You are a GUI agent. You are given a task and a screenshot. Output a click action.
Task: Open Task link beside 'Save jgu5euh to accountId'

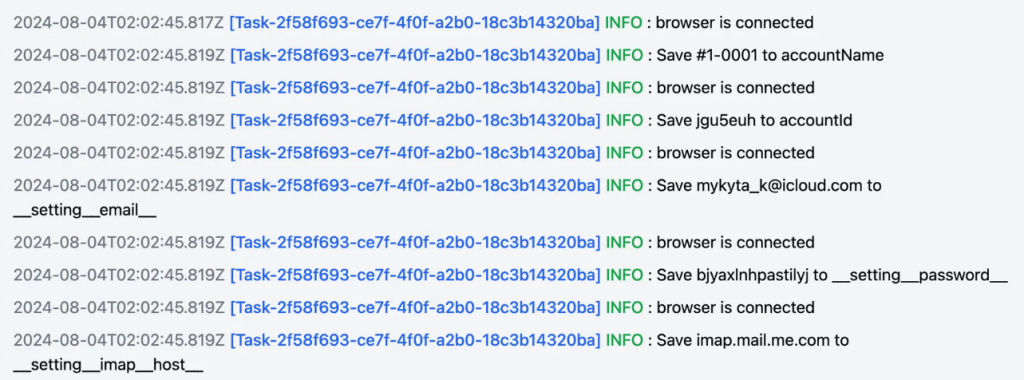tap(415, 120)
